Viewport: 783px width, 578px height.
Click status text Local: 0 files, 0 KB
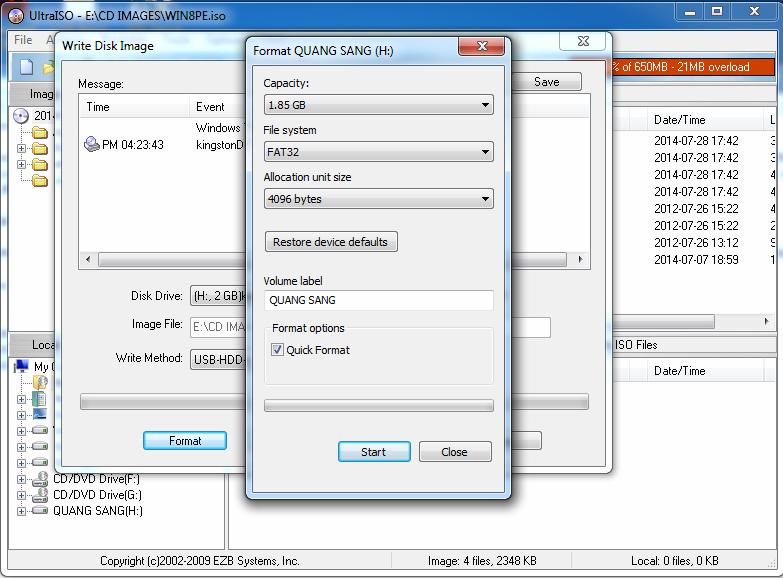675,561
